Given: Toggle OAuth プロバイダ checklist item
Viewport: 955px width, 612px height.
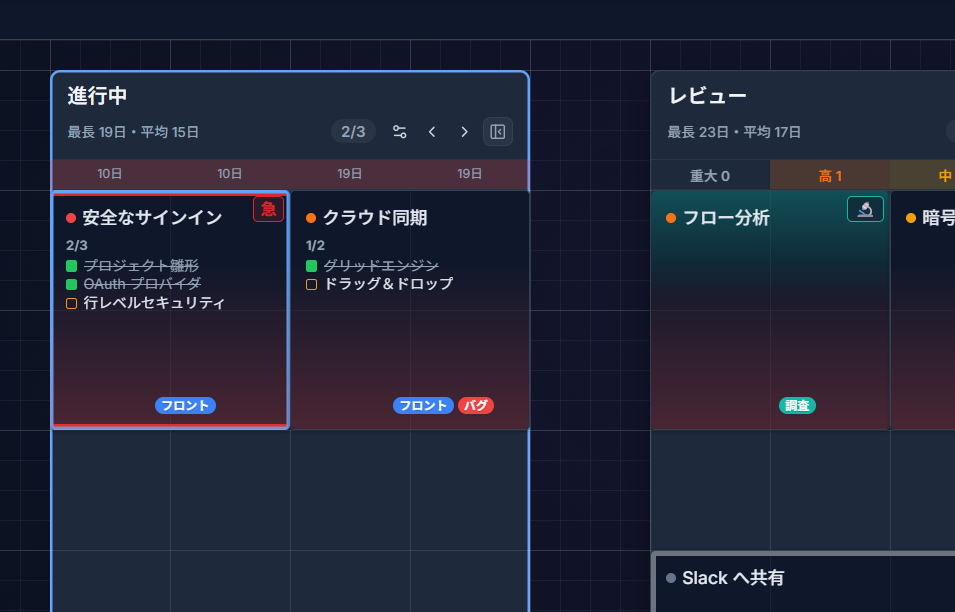Looking at the screenshot, I should point(71,284).
